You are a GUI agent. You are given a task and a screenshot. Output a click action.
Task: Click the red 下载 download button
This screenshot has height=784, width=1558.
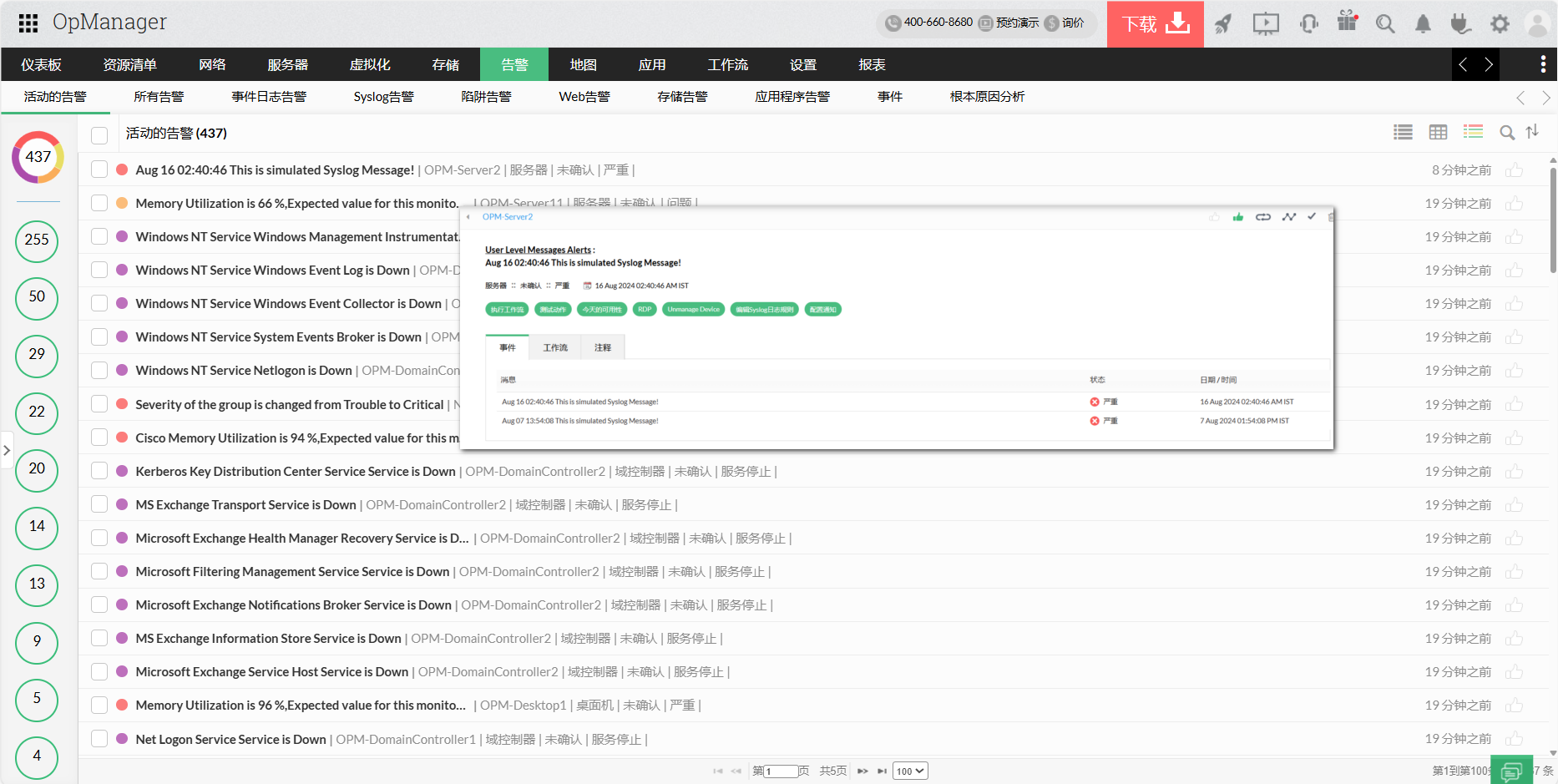click(1156, 23)
